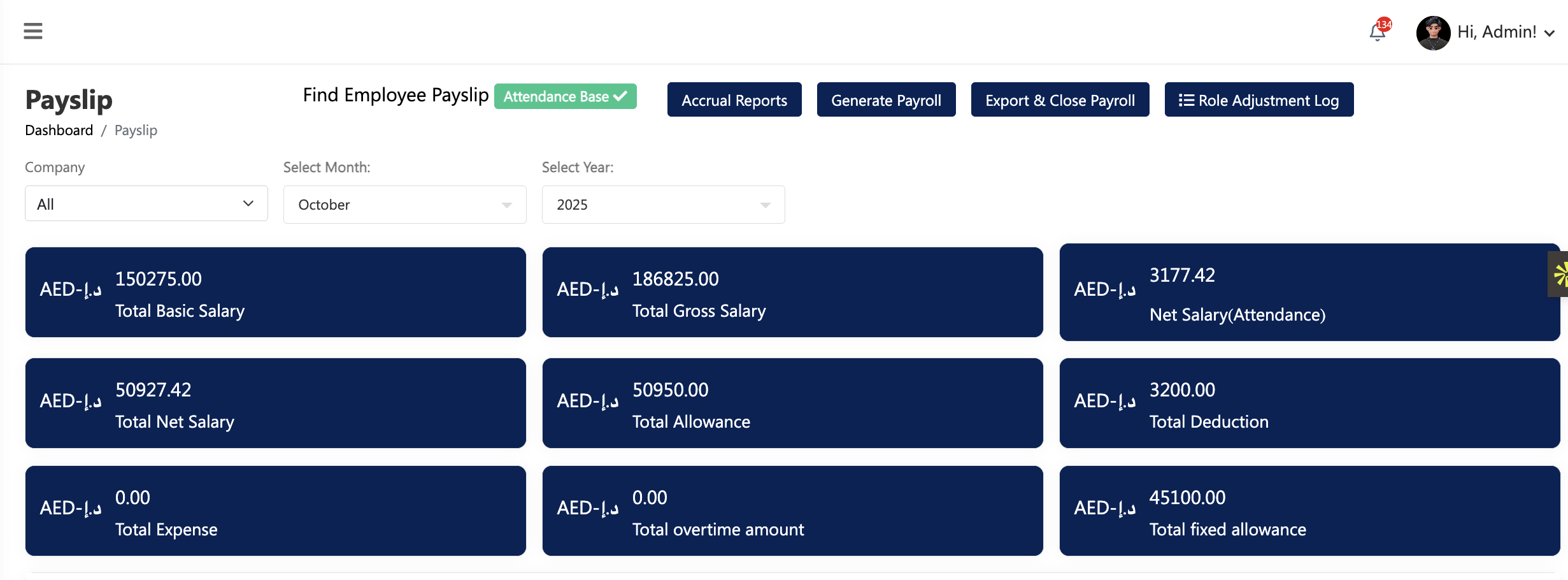
Task: Go to Dashboard via breadcrumb
Action: pos(59,130)
